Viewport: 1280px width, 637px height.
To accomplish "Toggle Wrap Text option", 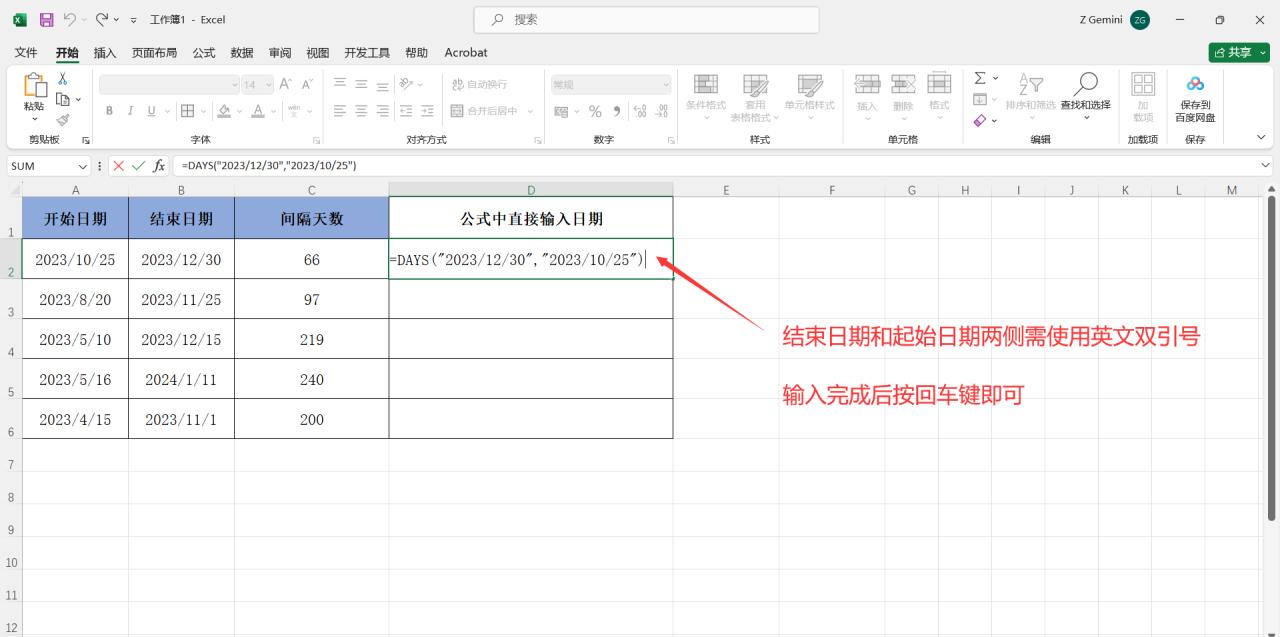I will coord(479,84).
